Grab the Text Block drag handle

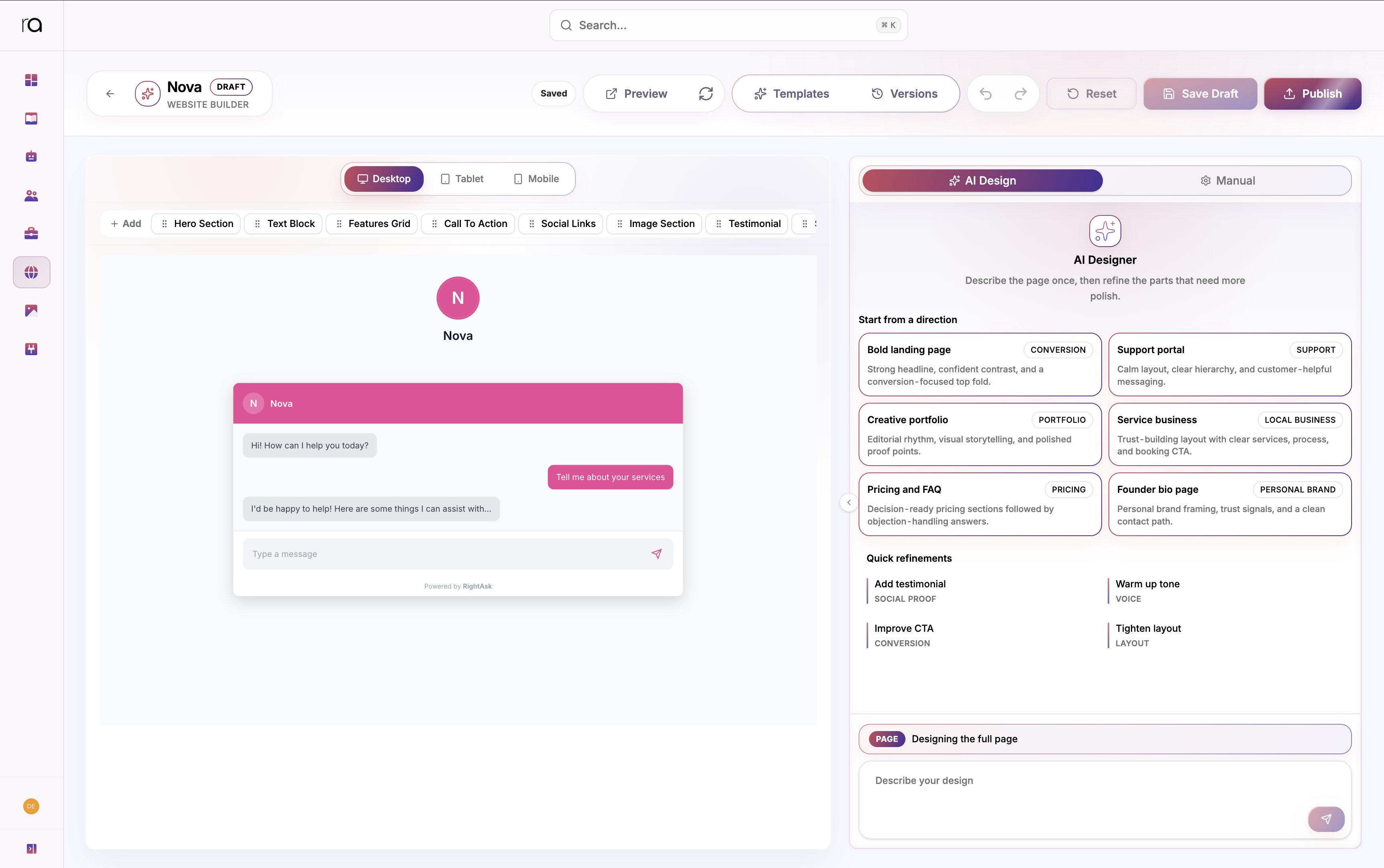[257, 224]
